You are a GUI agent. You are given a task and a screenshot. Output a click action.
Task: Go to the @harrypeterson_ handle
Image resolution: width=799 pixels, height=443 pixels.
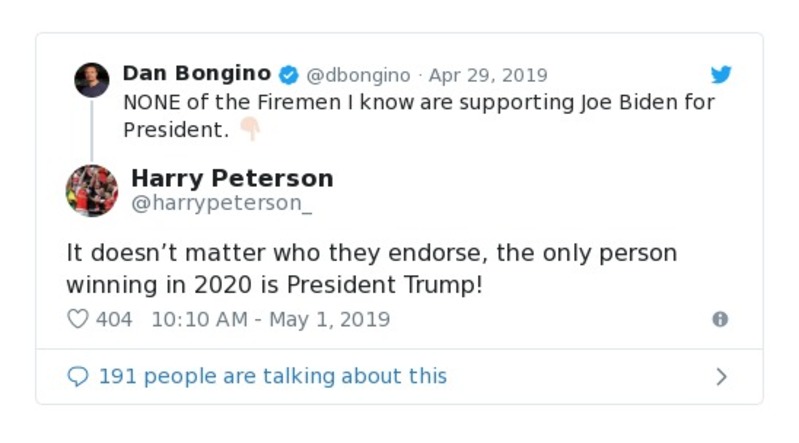(x=222, y=203)
